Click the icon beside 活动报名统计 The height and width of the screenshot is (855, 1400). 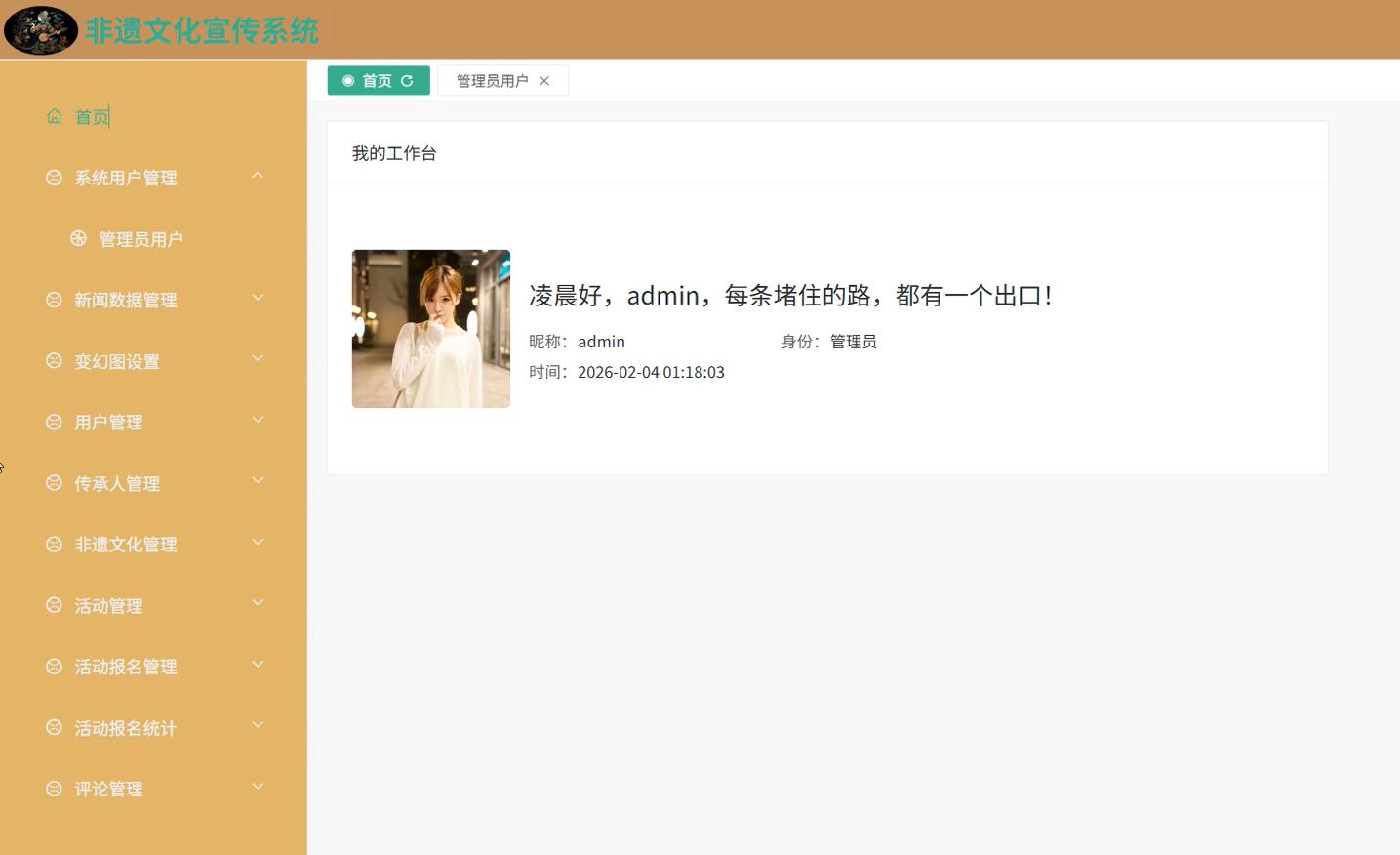click(54, 727)
